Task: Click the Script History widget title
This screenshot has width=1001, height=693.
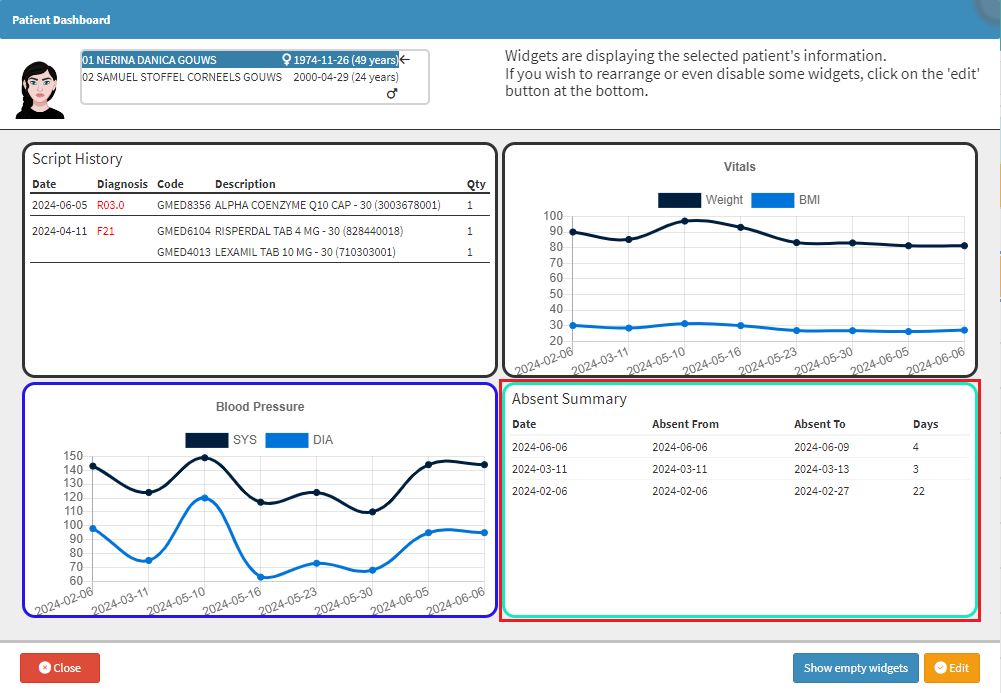Action: pyautogui.click(x=77, y=159)
